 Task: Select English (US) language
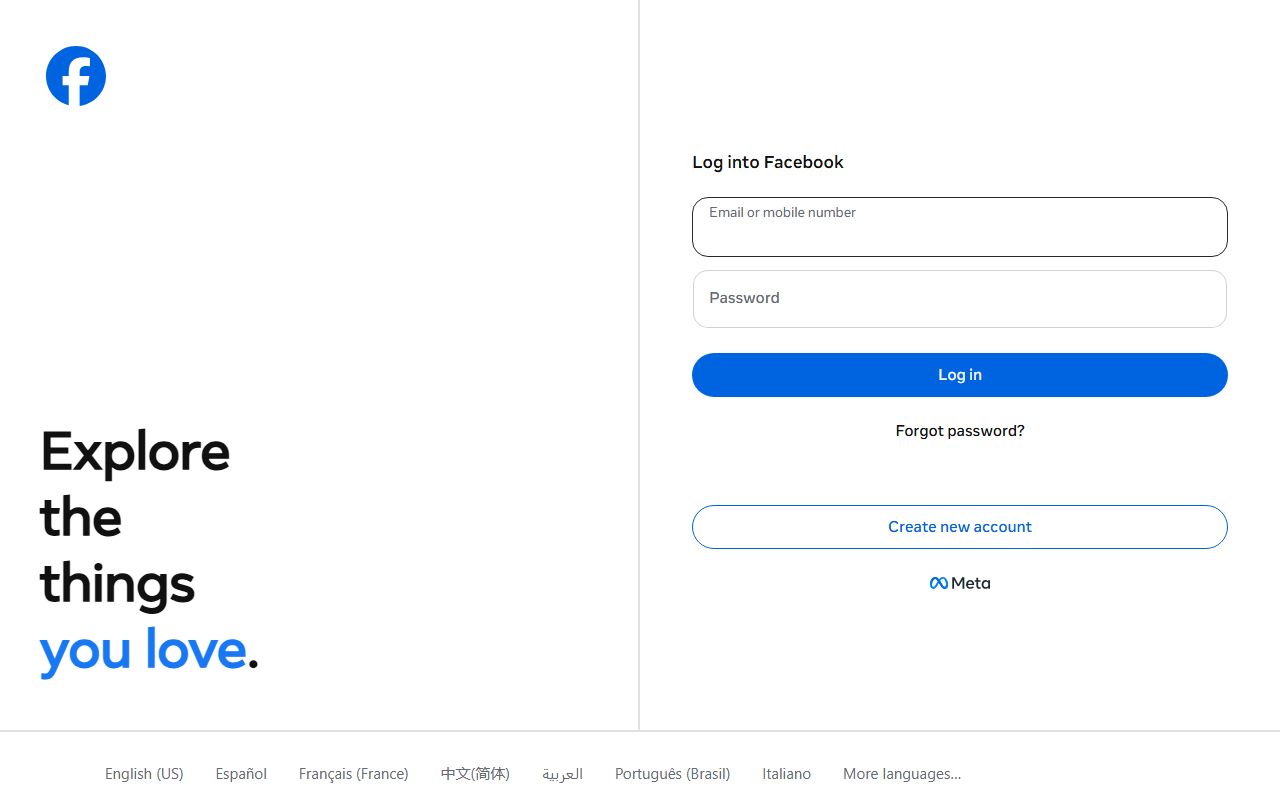pos(144,774)
